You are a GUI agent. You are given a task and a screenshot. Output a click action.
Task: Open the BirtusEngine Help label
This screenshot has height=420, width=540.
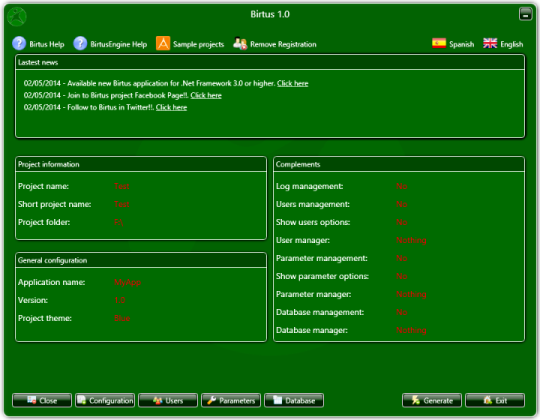[119, 44]
